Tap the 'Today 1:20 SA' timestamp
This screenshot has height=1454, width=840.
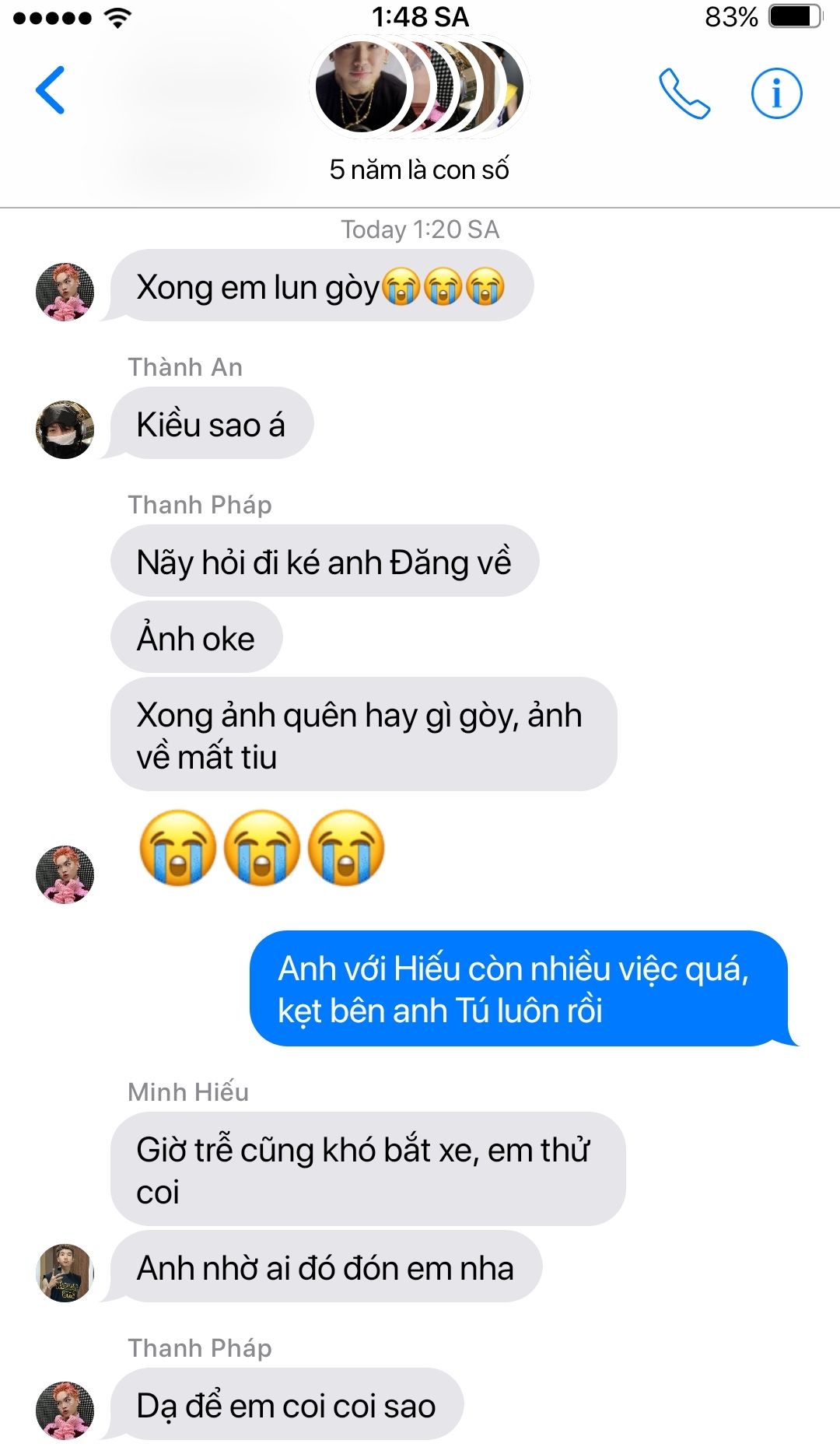(420, 229)
